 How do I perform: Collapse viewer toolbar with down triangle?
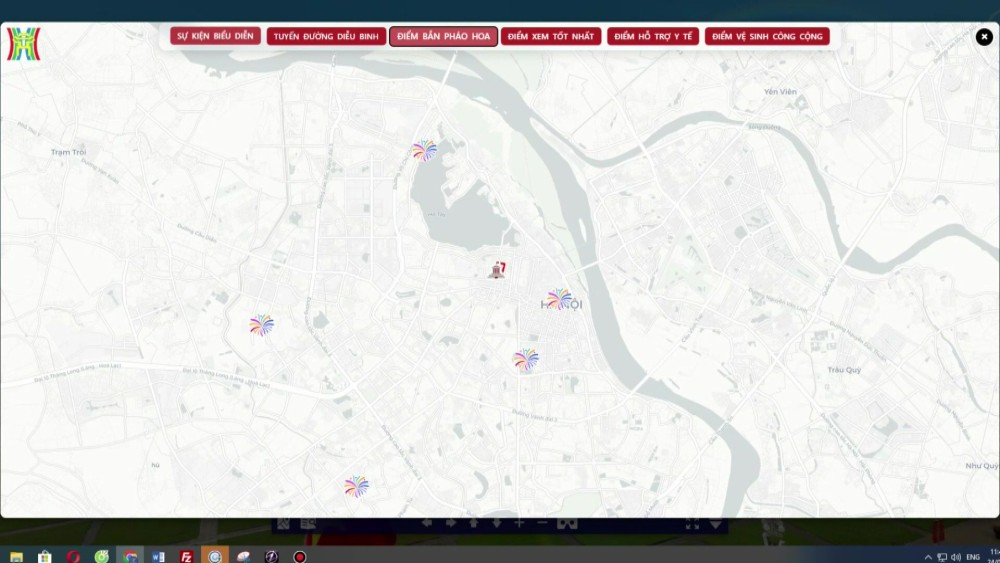[x=716, y=523]
